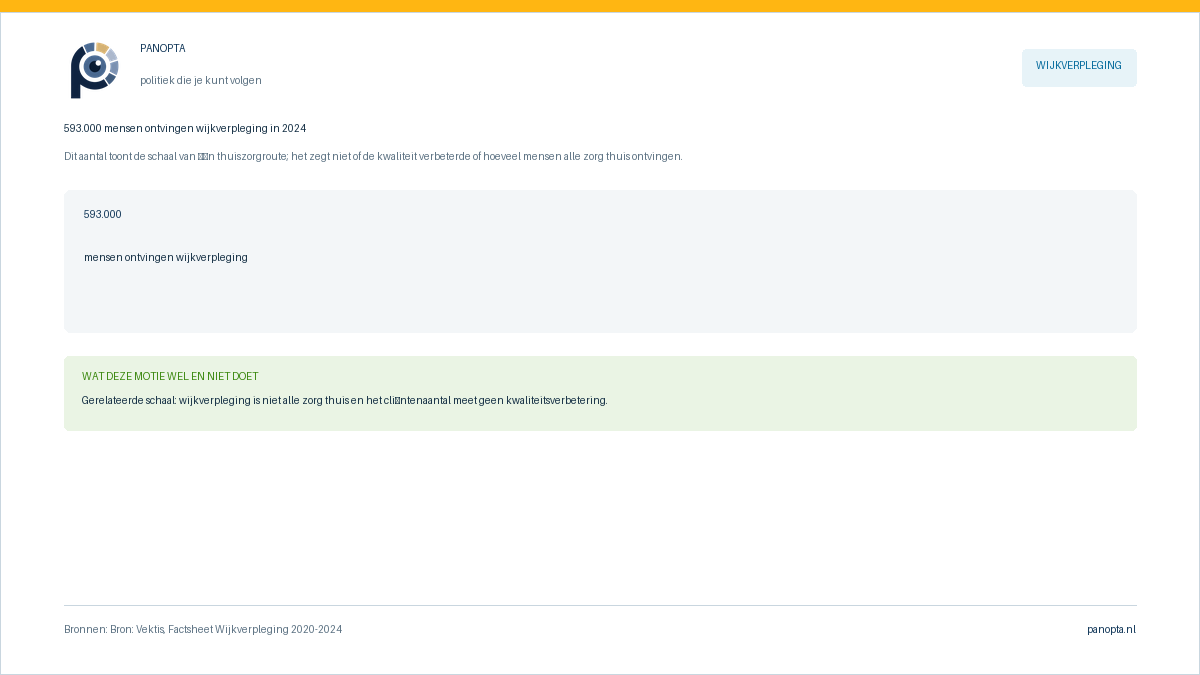This screenshot has height=675, width=1200.
Task: Click the tagline 'politiek die je kunt volgen'
Action: [x=201, y=80]
